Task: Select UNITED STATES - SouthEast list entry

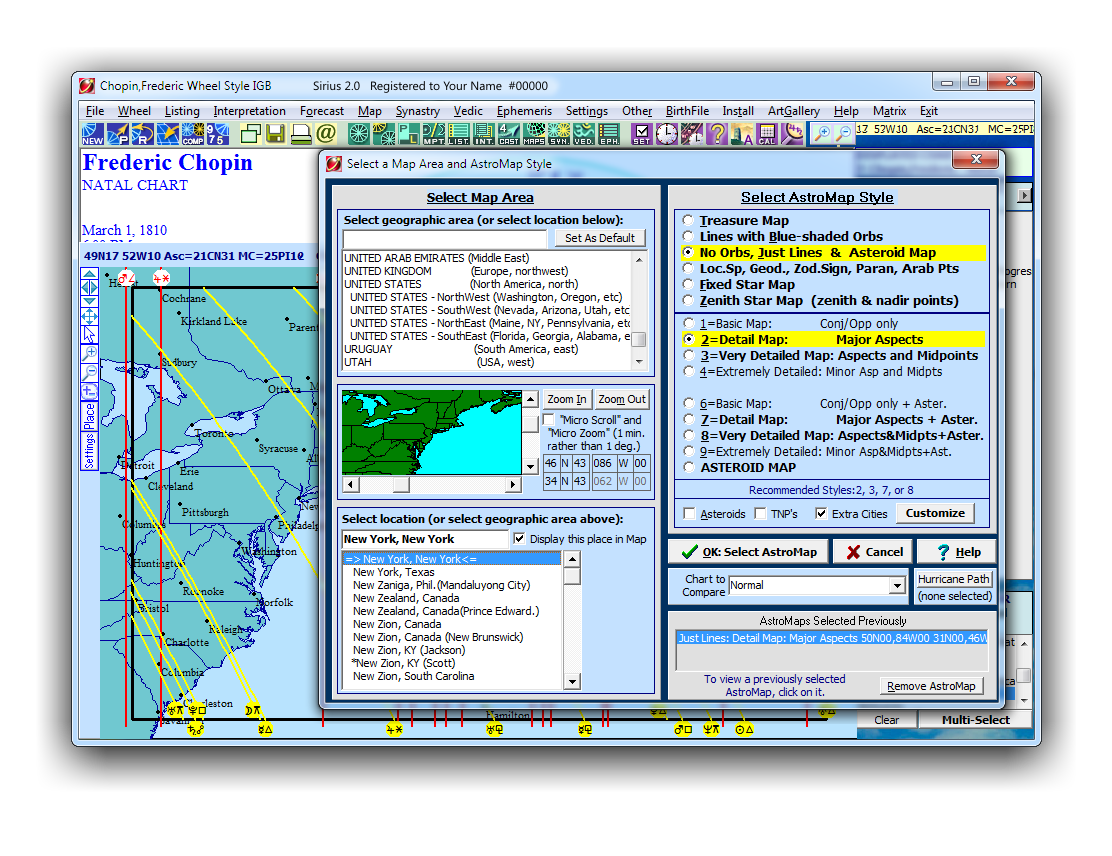Action: pyautogui.click(x=488, y=336)
